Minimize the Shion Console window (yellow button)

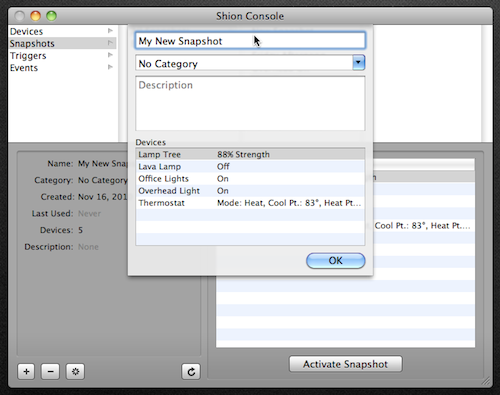click(x=35, y=16)
